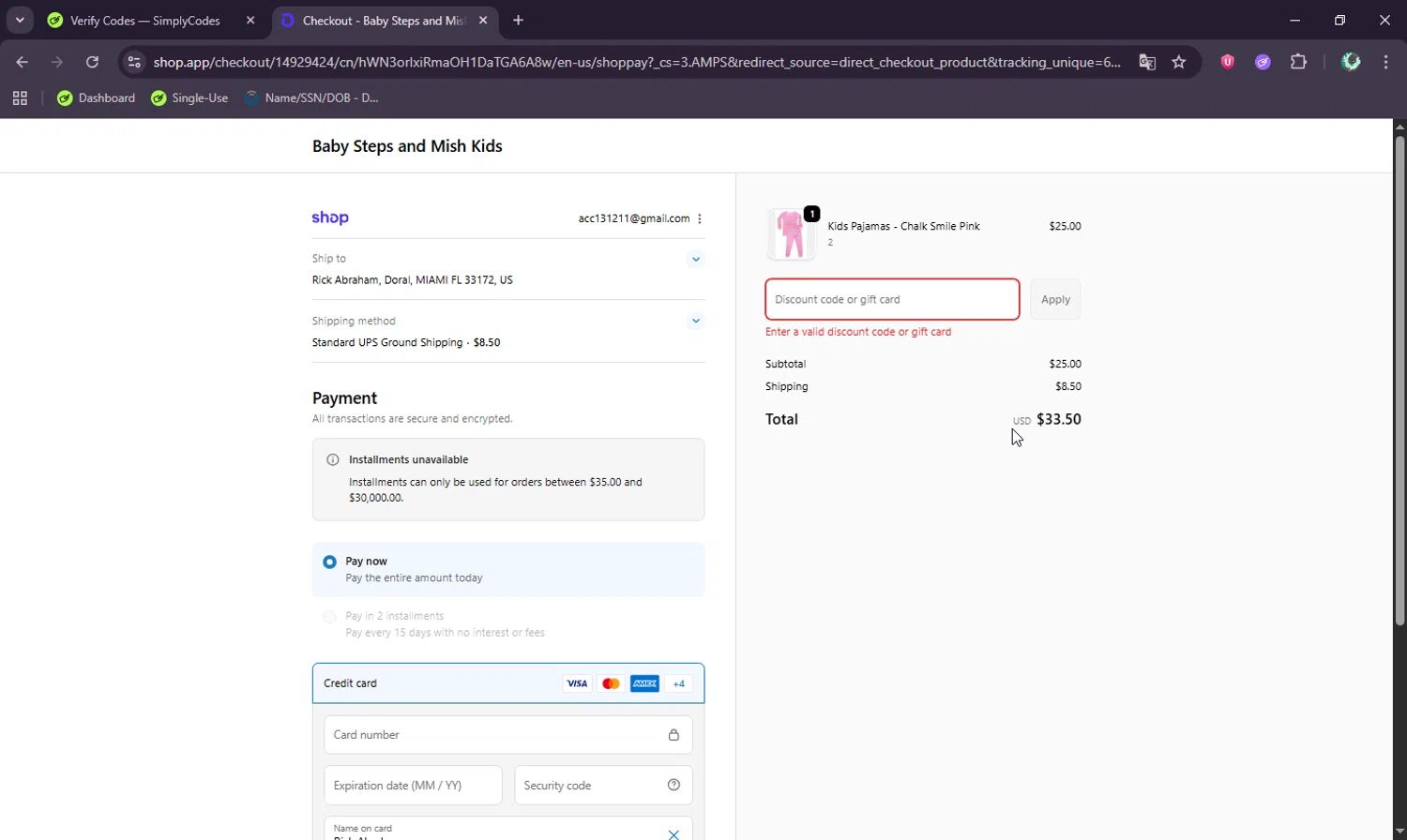Focus the Discount code or gift card field
Viewport: 1407px width, 840px height.
tap(892, 300)
